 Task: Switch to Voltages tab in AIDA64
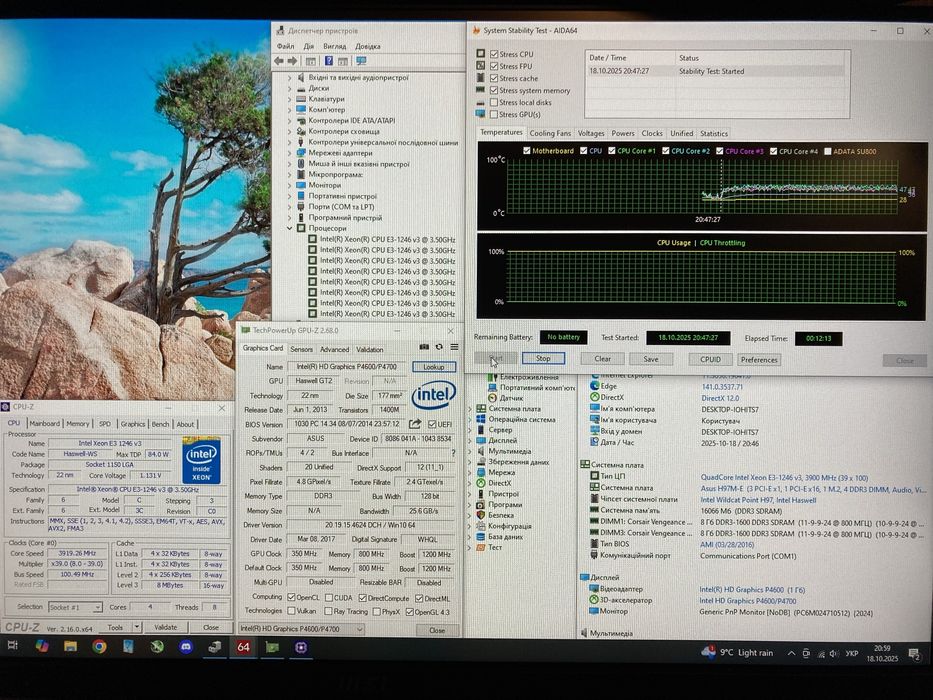[591, 133]
